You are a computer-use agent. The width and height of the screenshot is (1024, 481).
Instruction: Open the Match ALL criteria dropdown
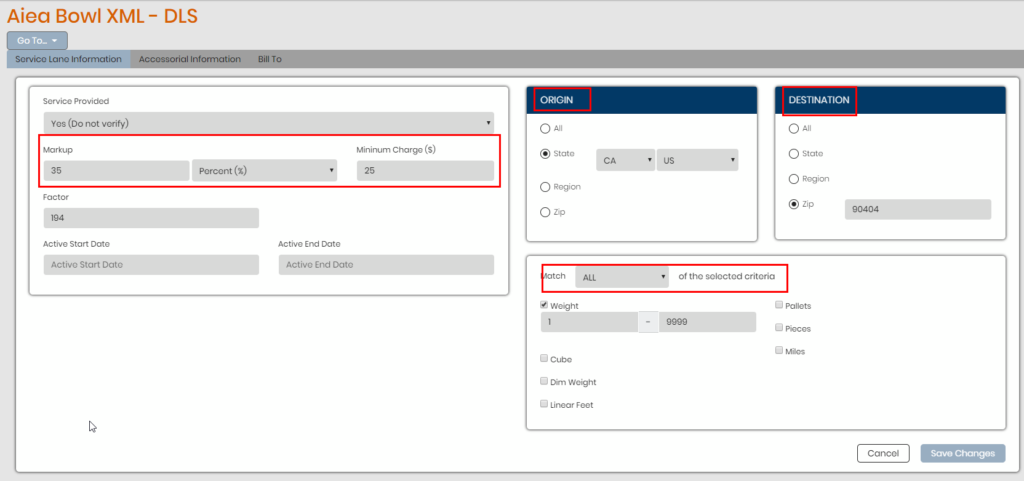[x=622, y=277]
